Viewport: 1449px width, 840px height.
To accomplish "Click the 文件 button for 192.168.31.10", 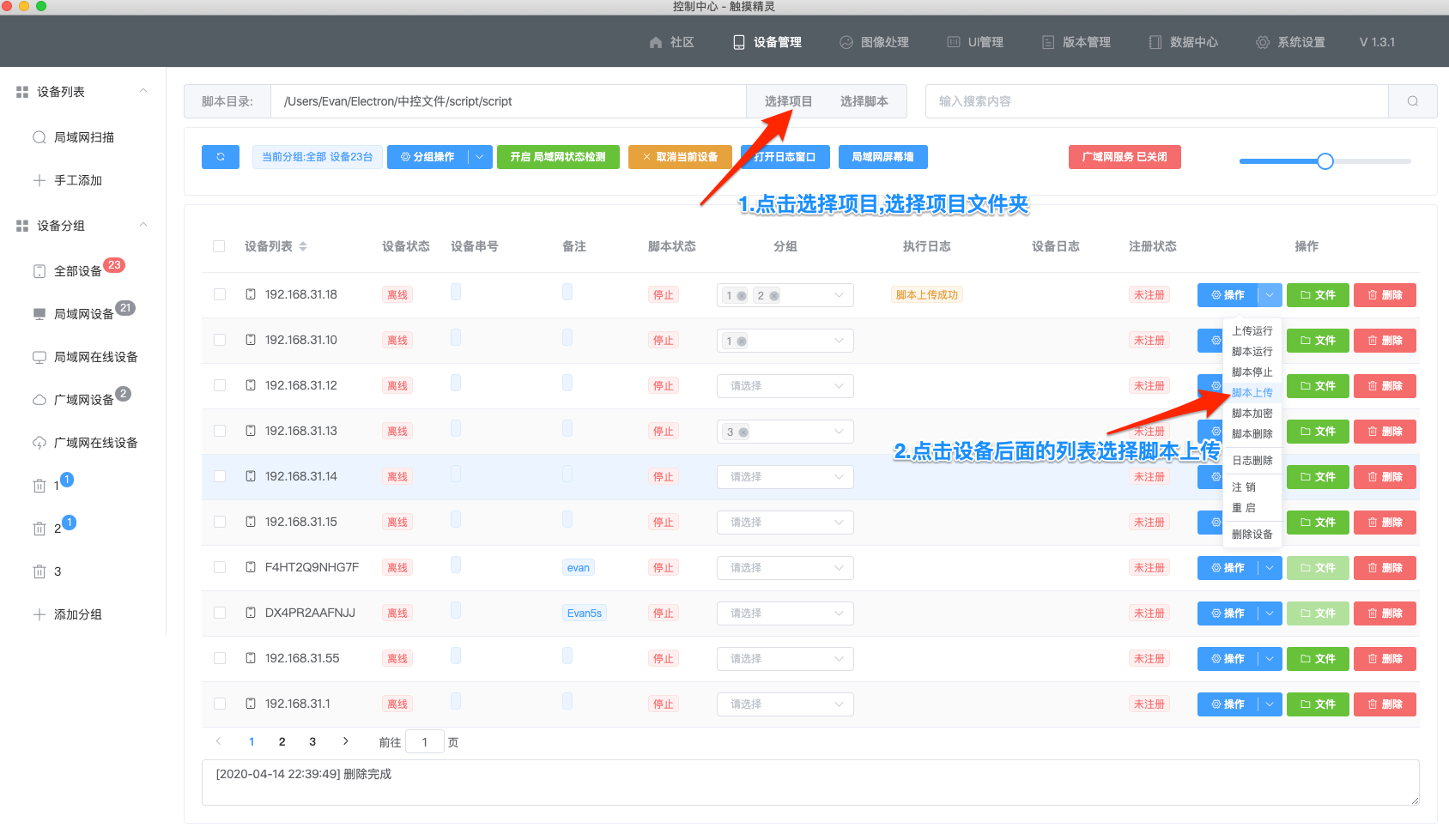I will 1318,341.
